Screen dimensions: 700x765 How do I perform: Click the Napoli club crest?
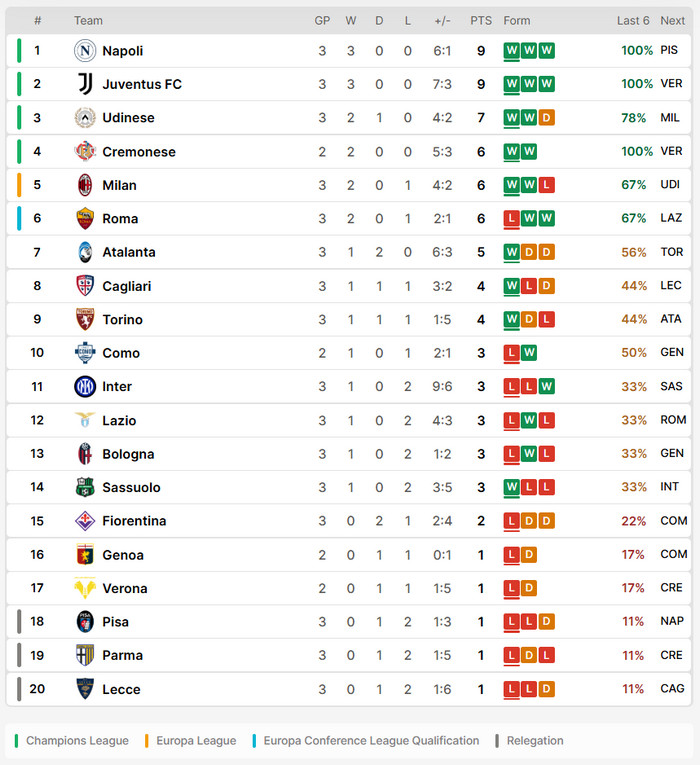tap(85, 51)
